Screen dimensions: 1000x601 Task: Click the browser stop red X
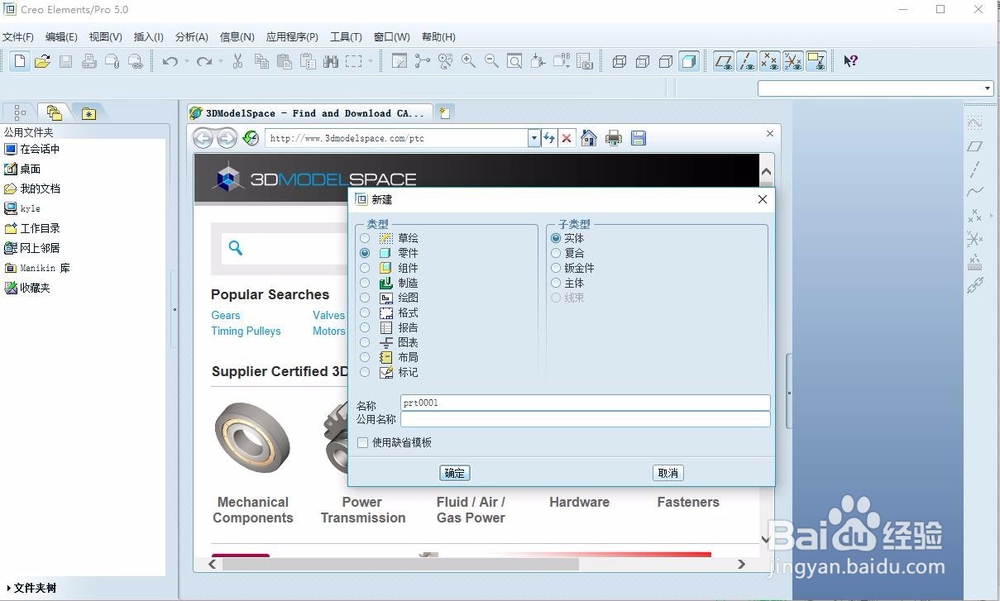(x=566, y=138)
